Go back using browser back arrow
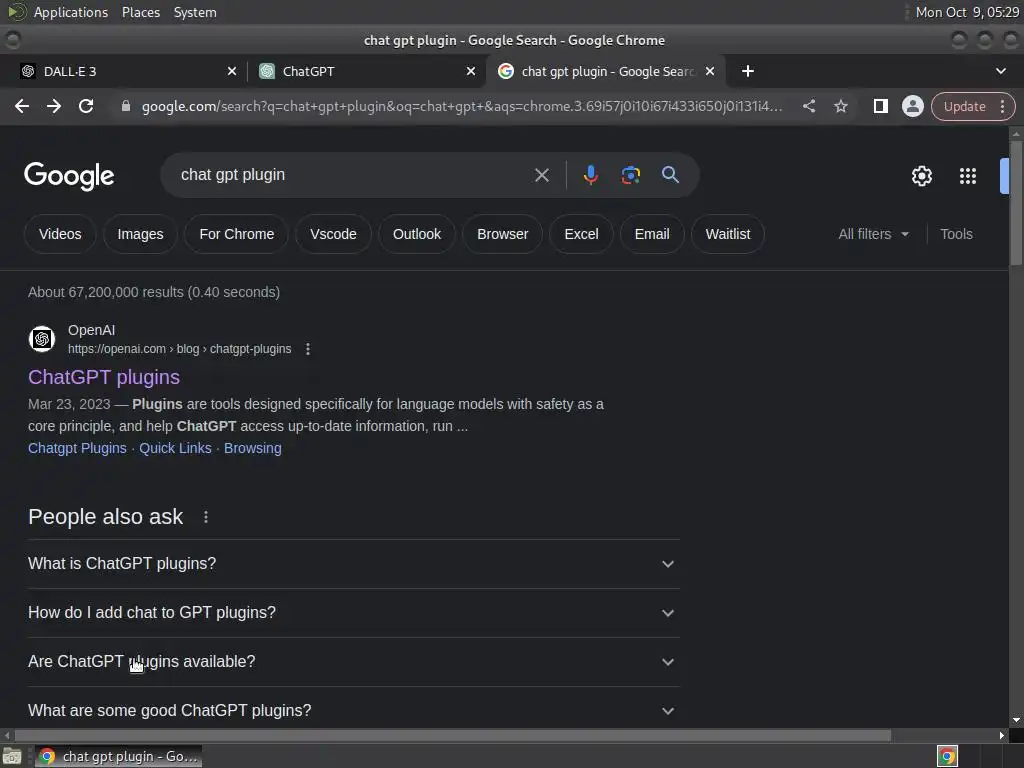 point(22,106)
